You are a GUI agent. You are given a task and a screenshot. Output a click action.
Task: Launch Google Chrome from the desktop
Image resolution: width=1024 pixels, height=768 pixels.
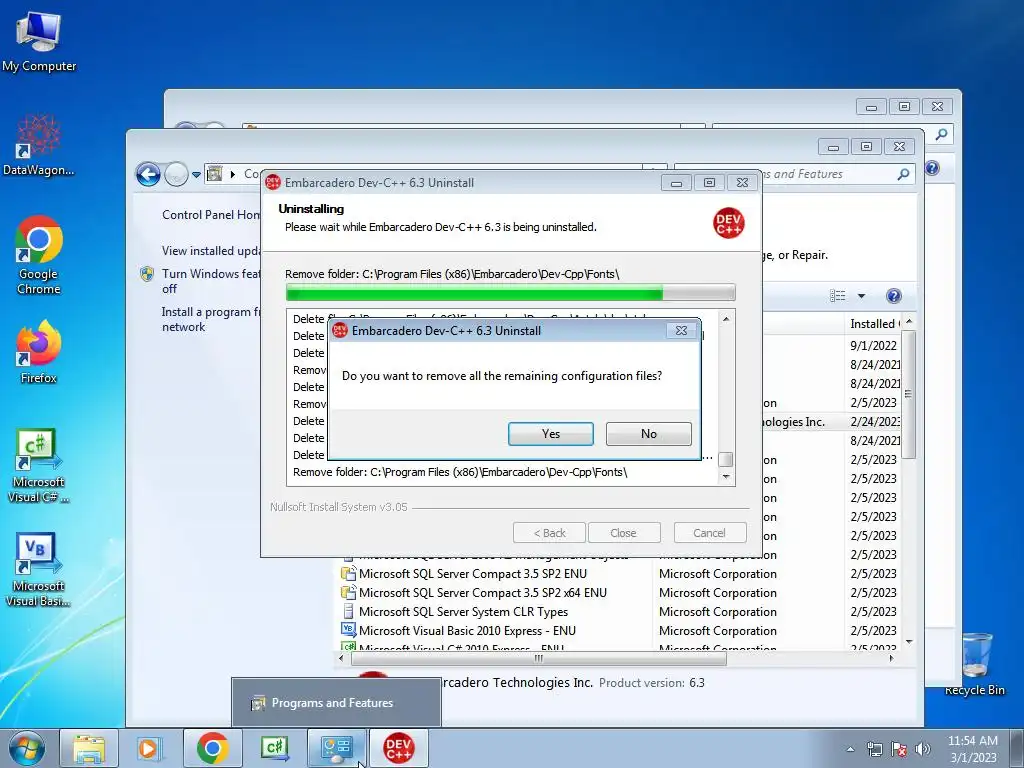39,255
